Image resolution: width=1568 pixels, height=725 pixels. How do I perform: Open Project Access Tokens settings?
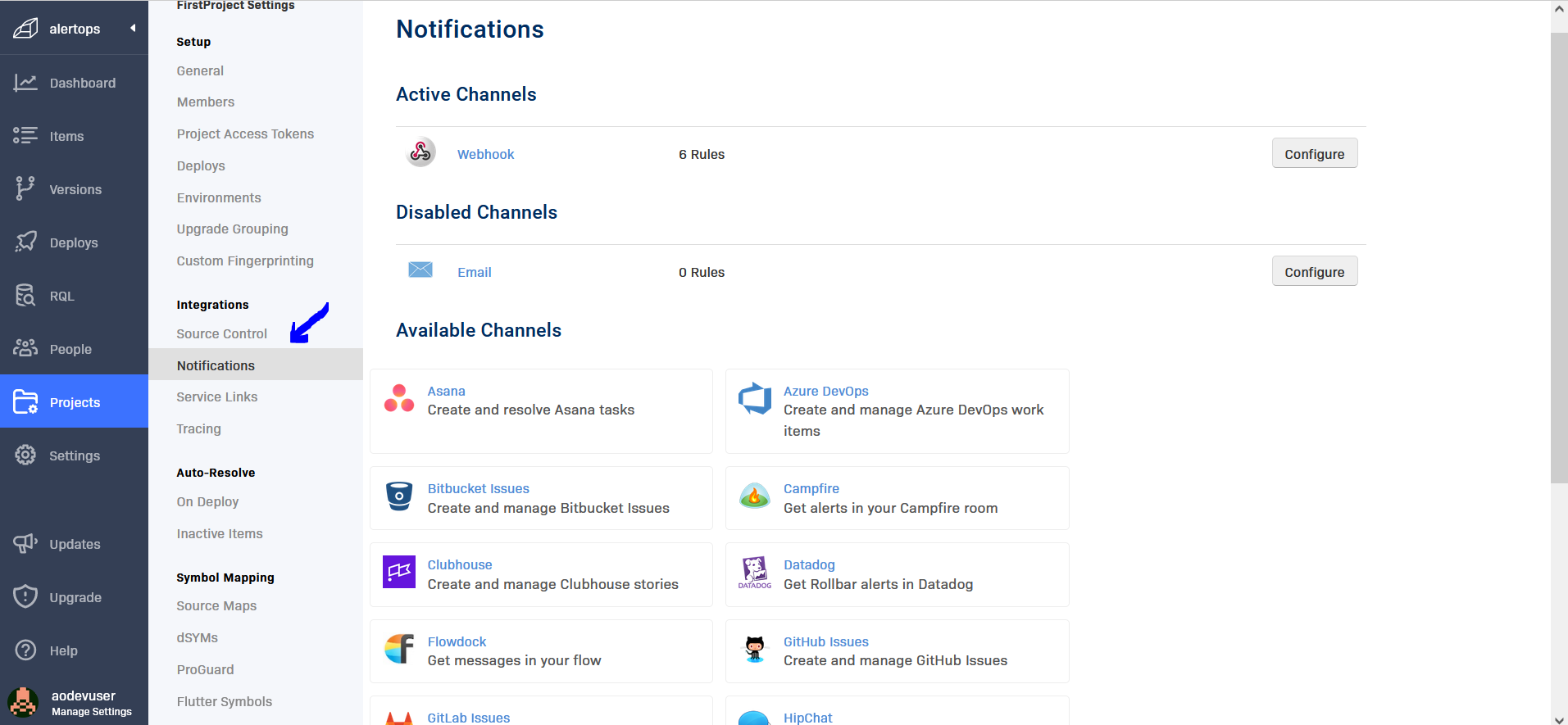[245, 134]
